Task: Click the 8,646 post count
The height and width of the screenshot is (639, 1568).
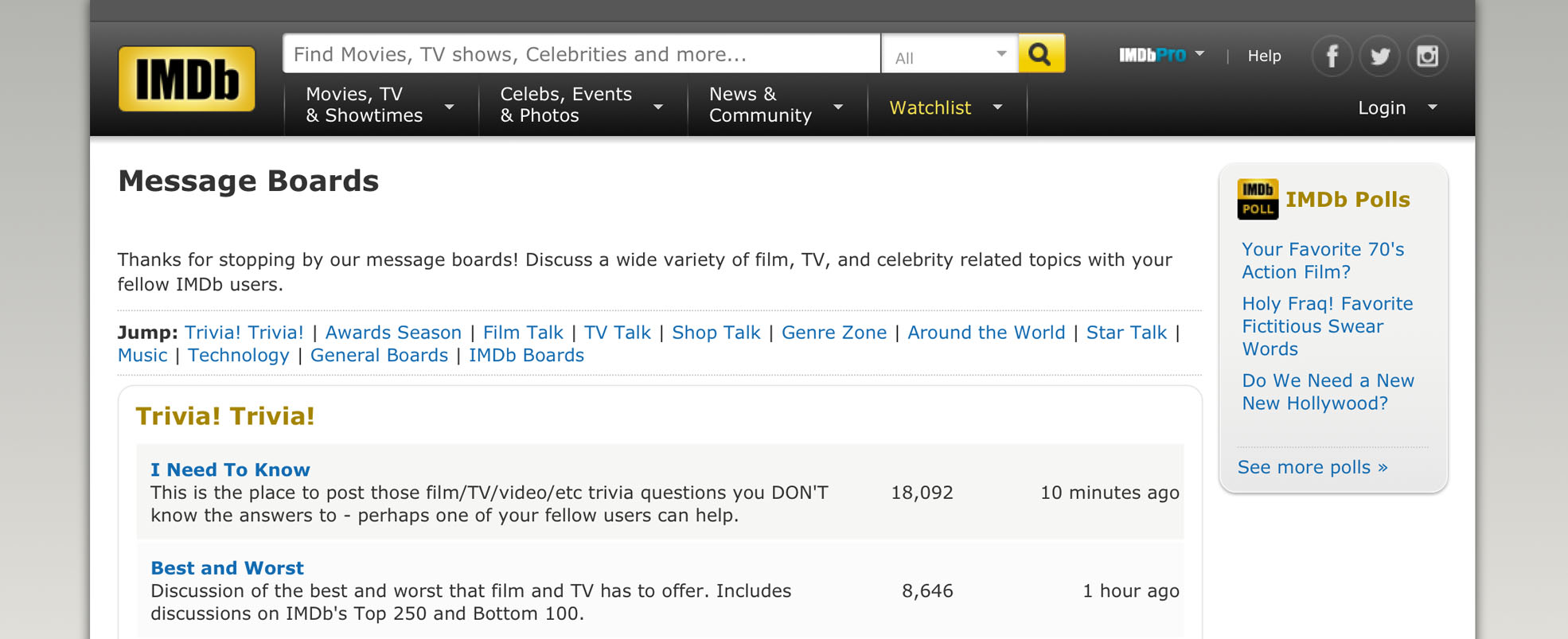Action: click(x=927, y=591)
